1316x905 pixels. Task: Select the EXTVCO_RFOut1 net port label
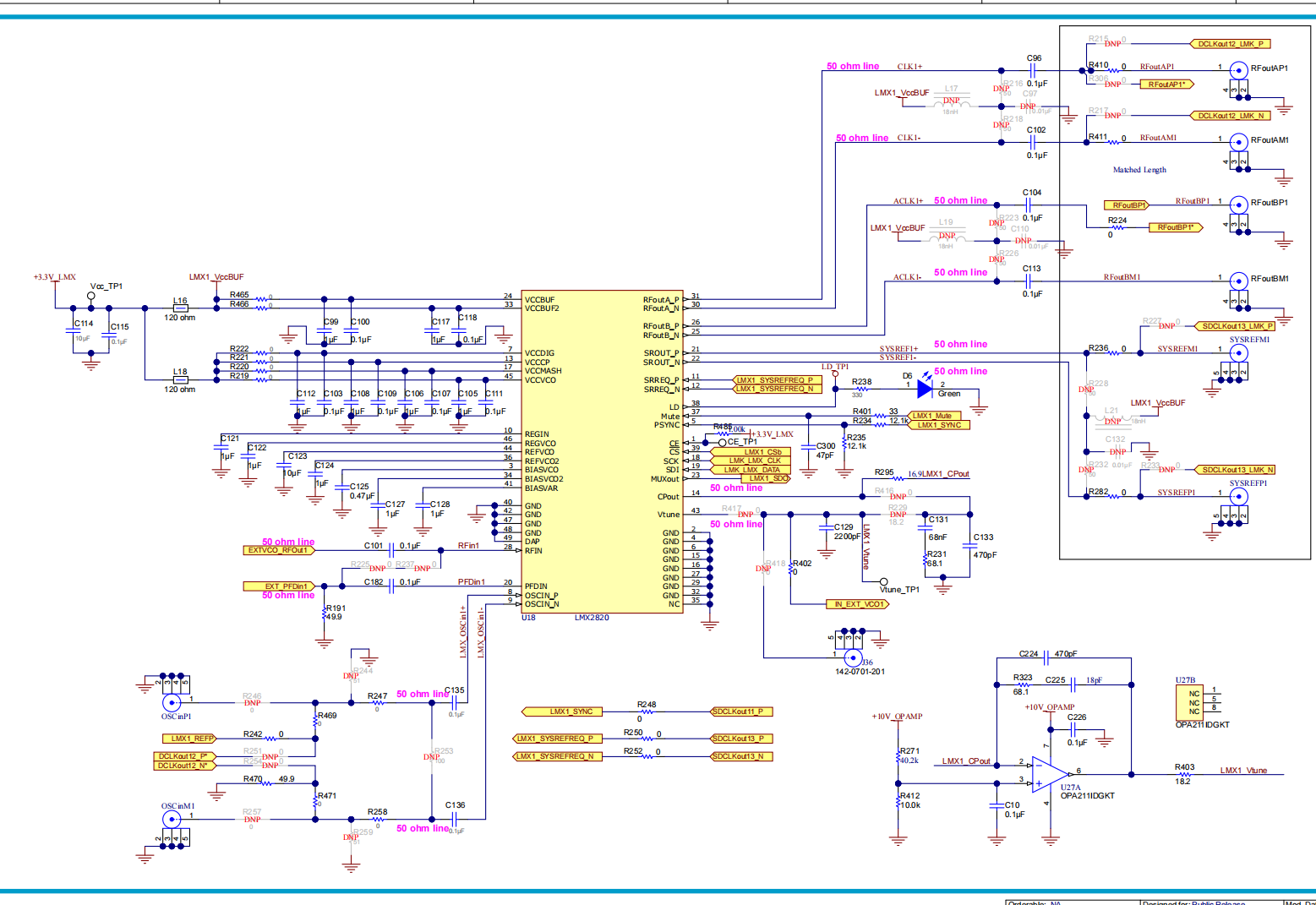click(x=278, y=550)
